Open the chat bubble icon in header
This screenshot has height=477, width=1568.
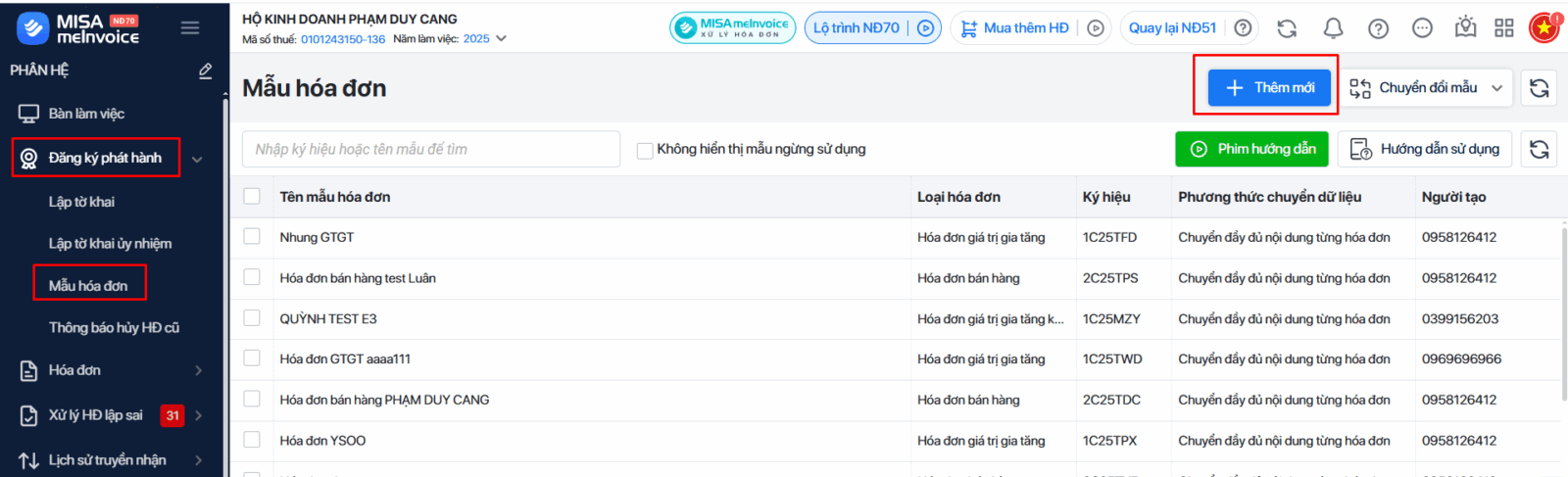click(x=1422, y=28)
